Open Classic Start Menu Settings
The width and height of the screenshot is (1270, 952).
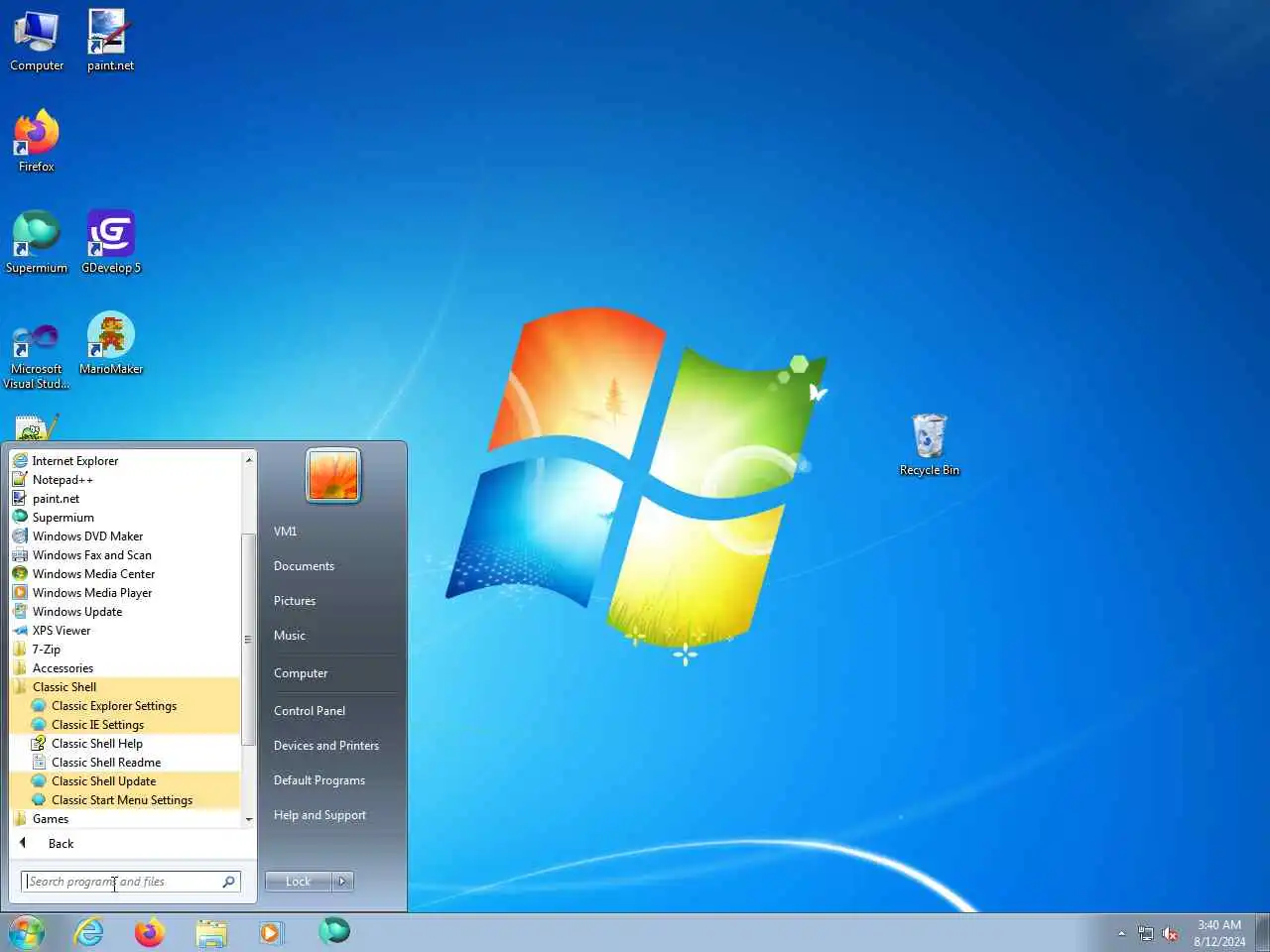[125, 799]
